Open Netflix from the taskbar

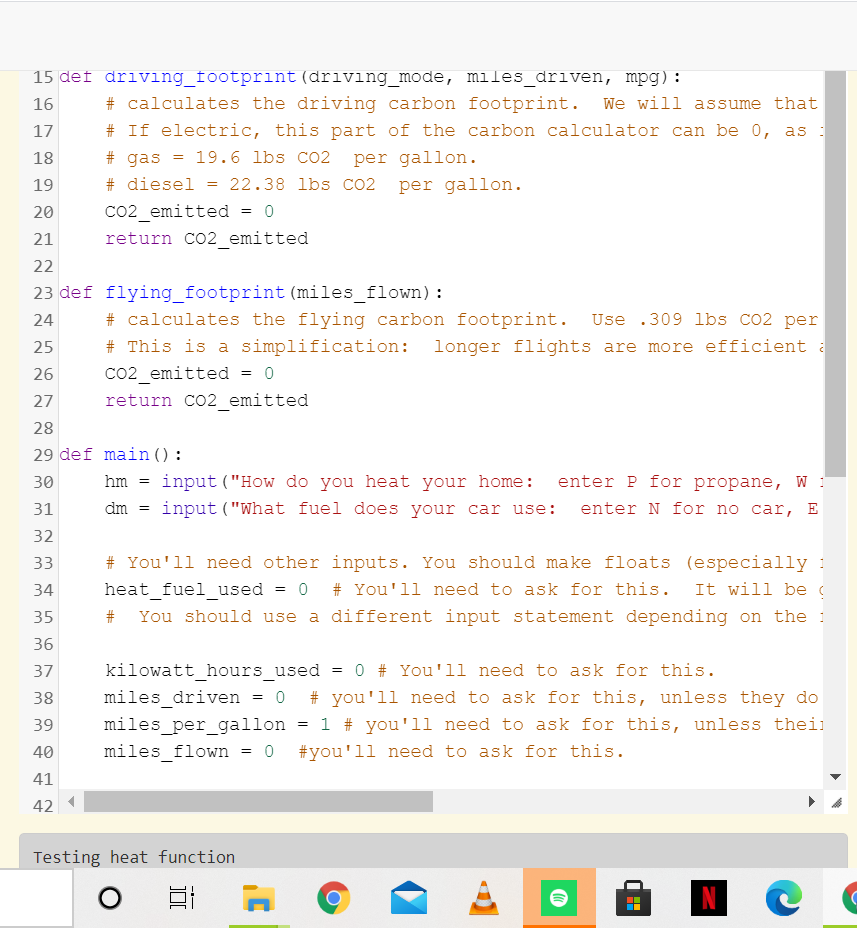coord(708,898)
